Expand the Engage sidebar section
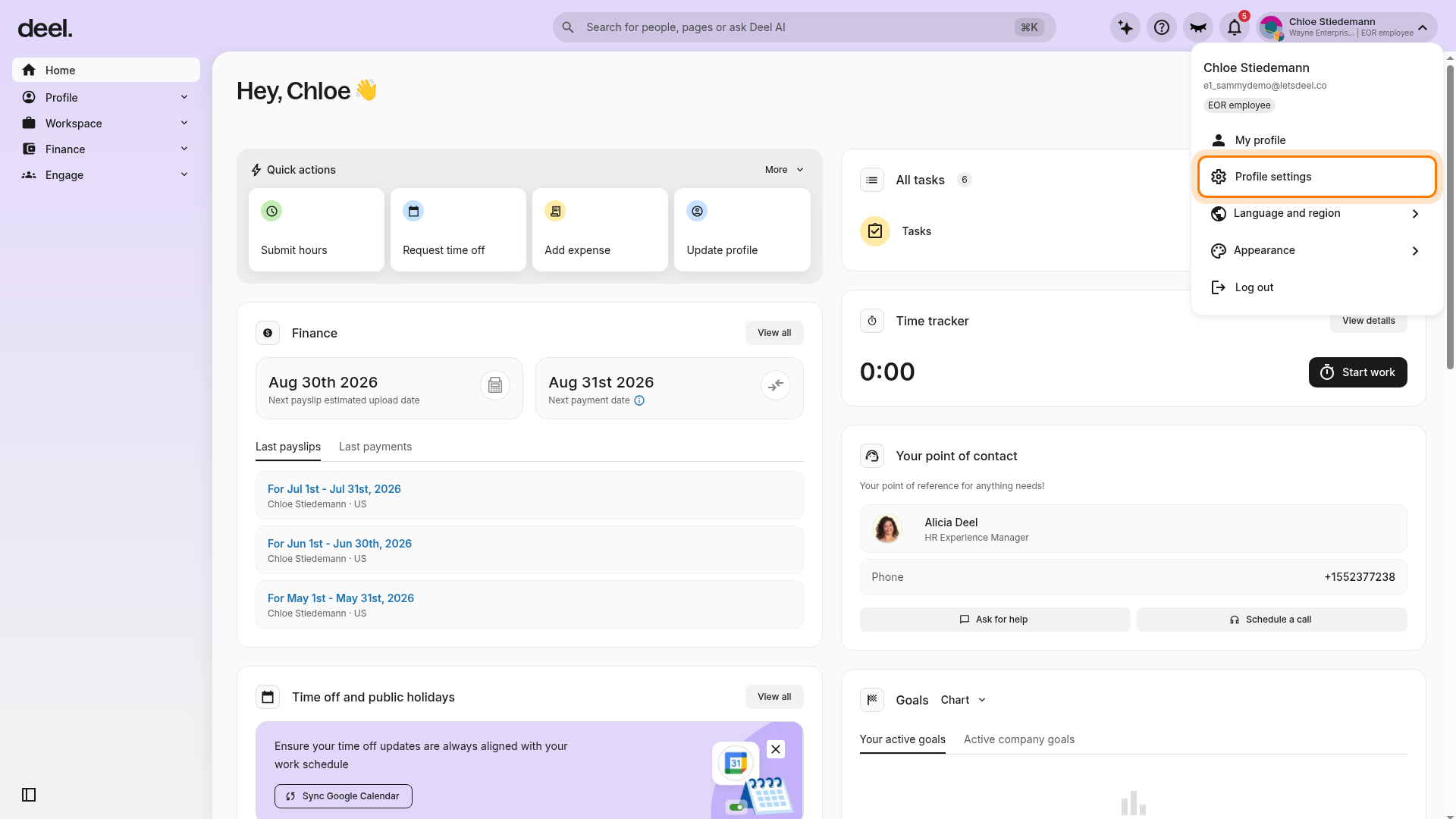1456x819 pixels. pos(106,174)
